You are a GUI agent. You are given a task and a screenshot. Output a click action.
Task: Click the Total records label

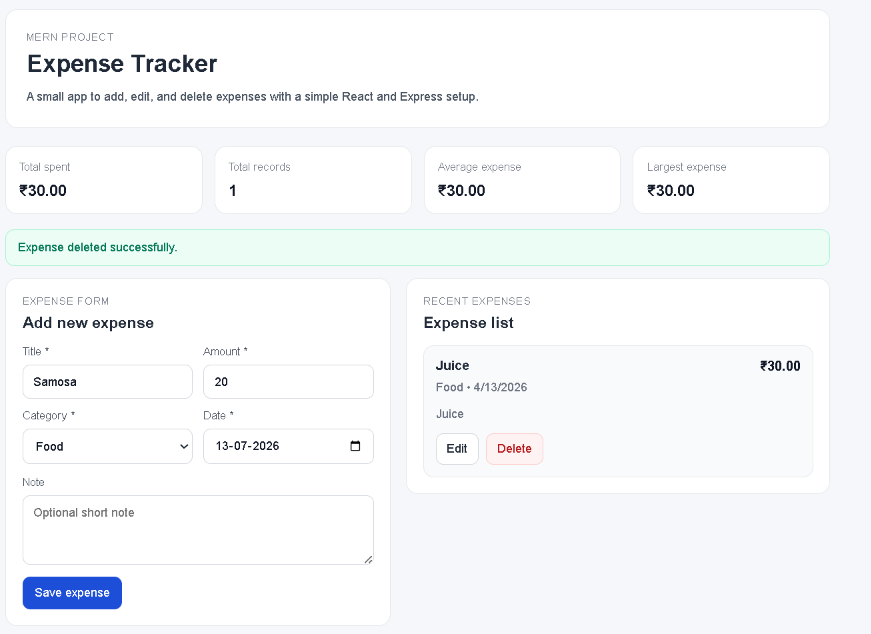[x=259, y=167]
